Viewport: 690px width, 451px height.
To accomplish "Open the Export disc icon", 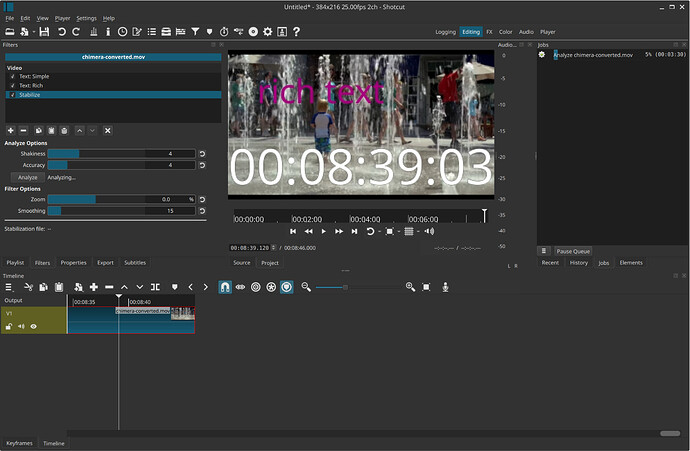I will (x=253, y=32).
